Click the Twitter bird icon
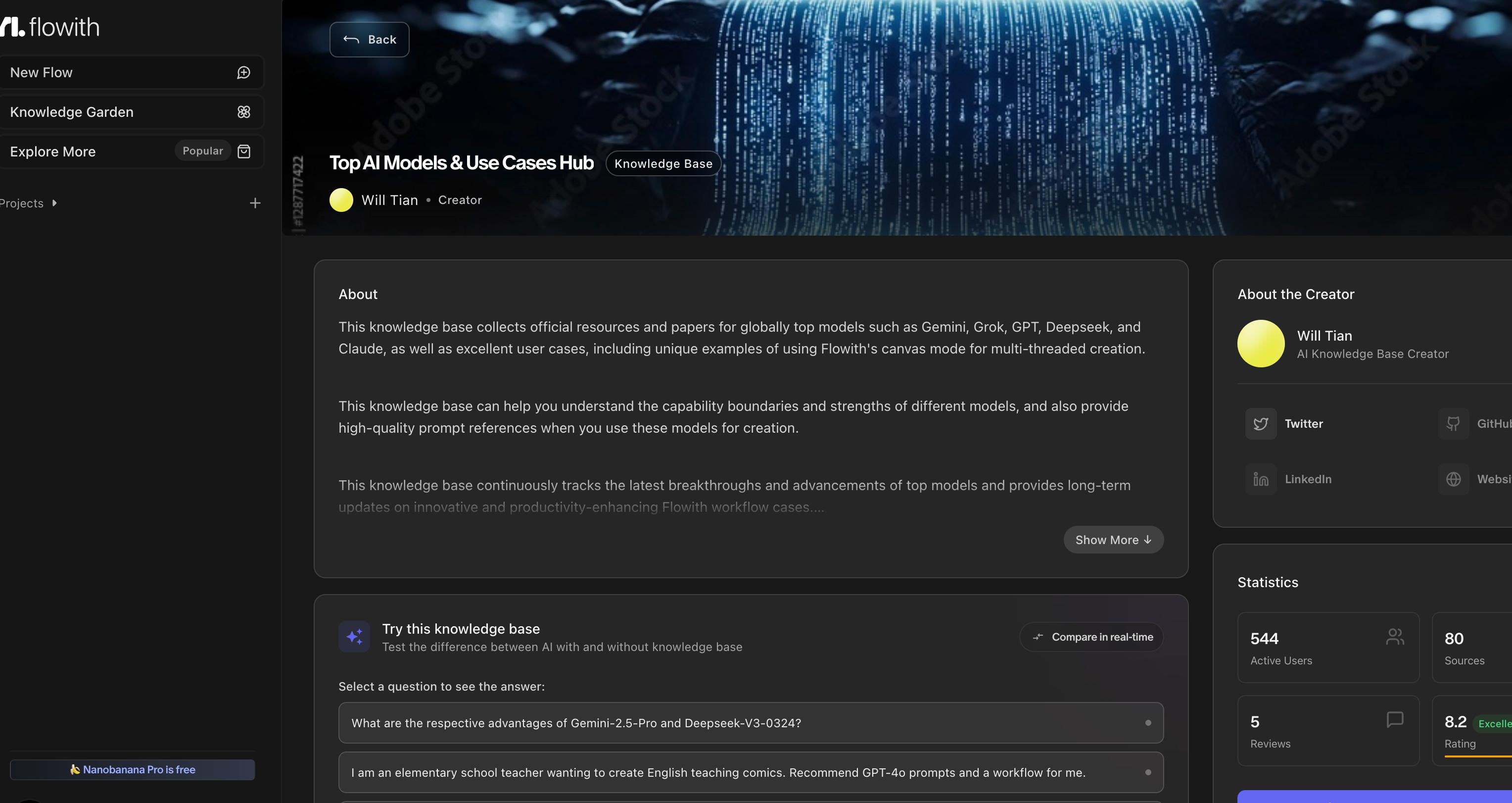1512x803 pixels. coord(1261,423)
